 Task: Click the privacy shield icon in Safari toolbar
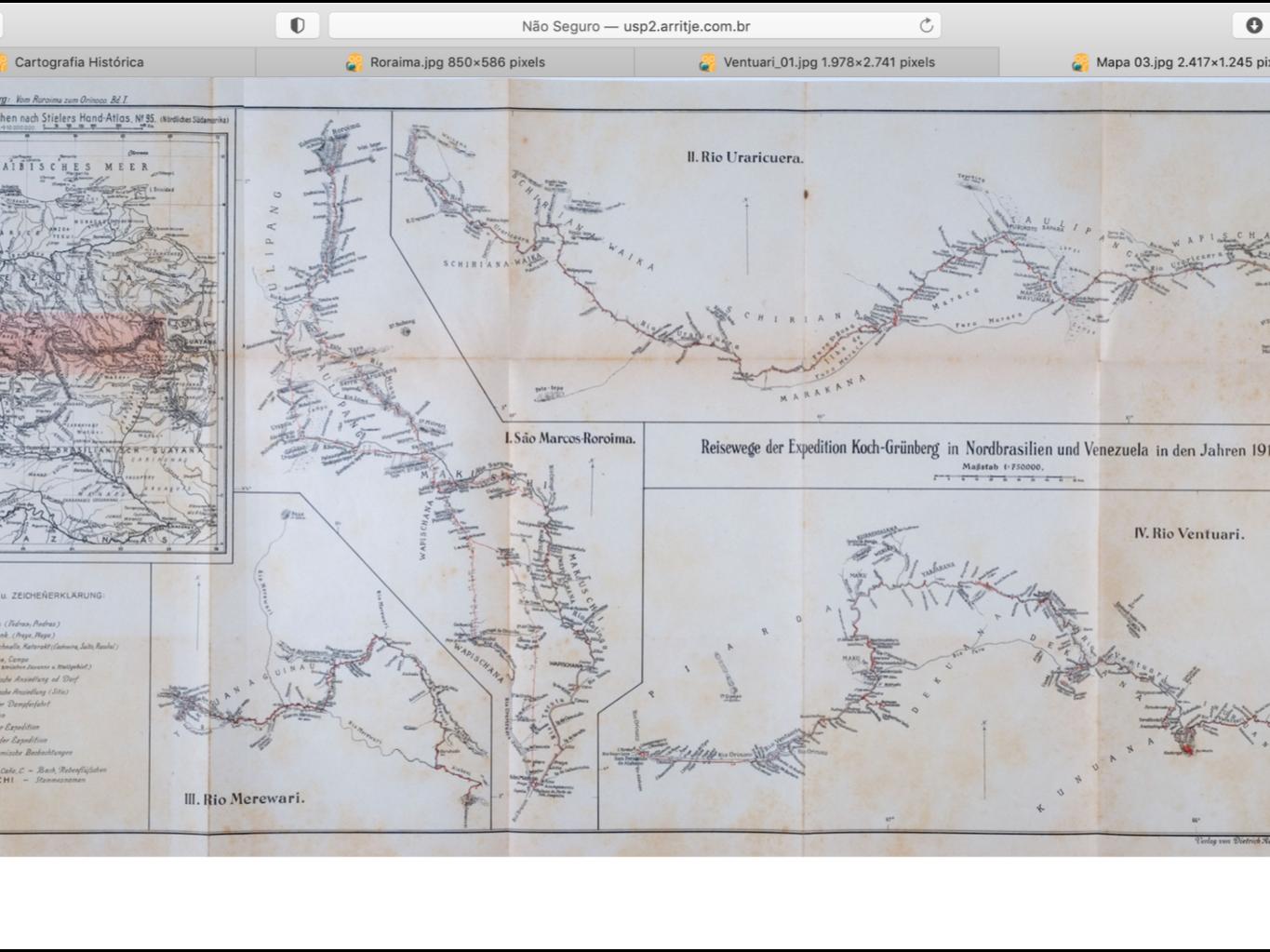click(298, 26)
